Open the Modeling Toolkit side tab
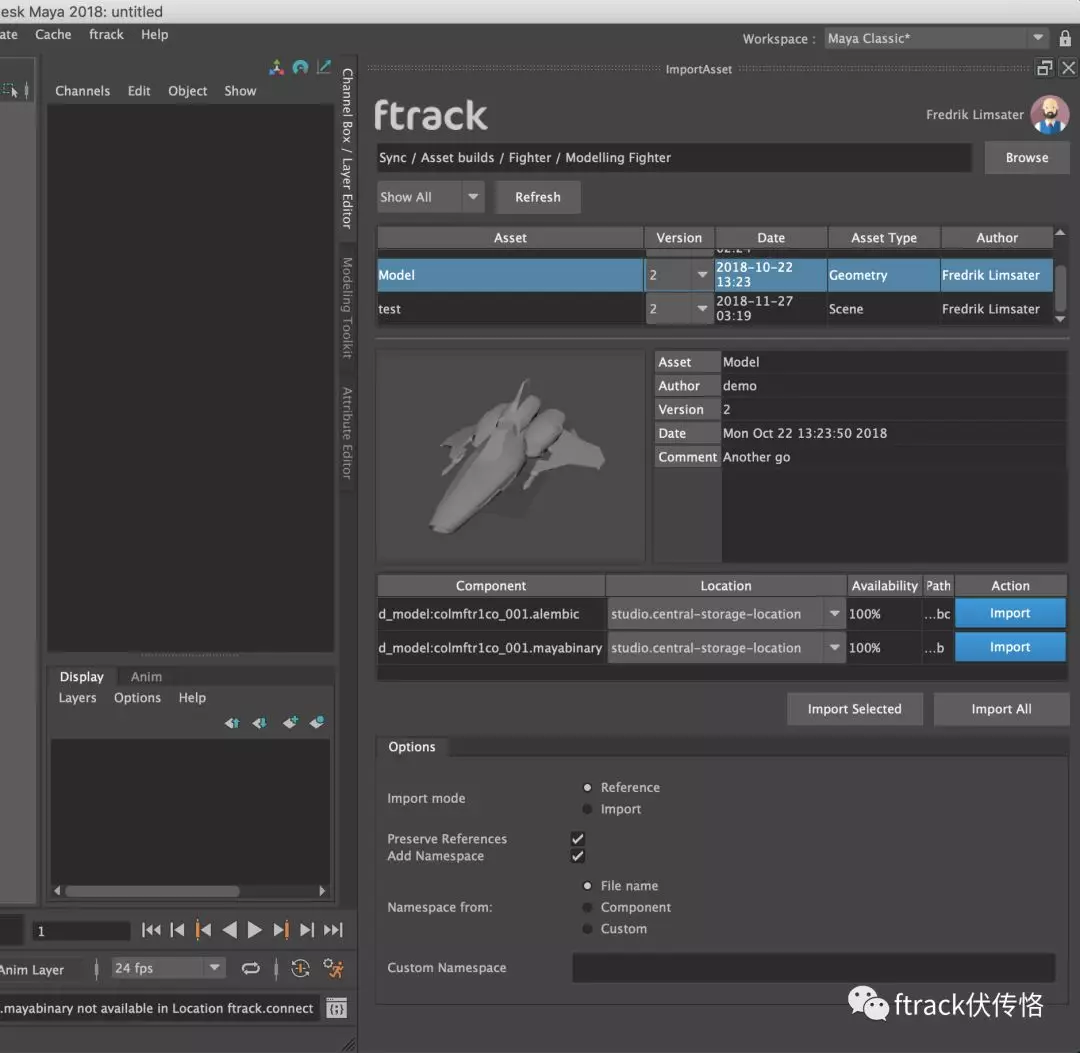The height and width of the screenshot is (1053, 1080). coord(347,308)
